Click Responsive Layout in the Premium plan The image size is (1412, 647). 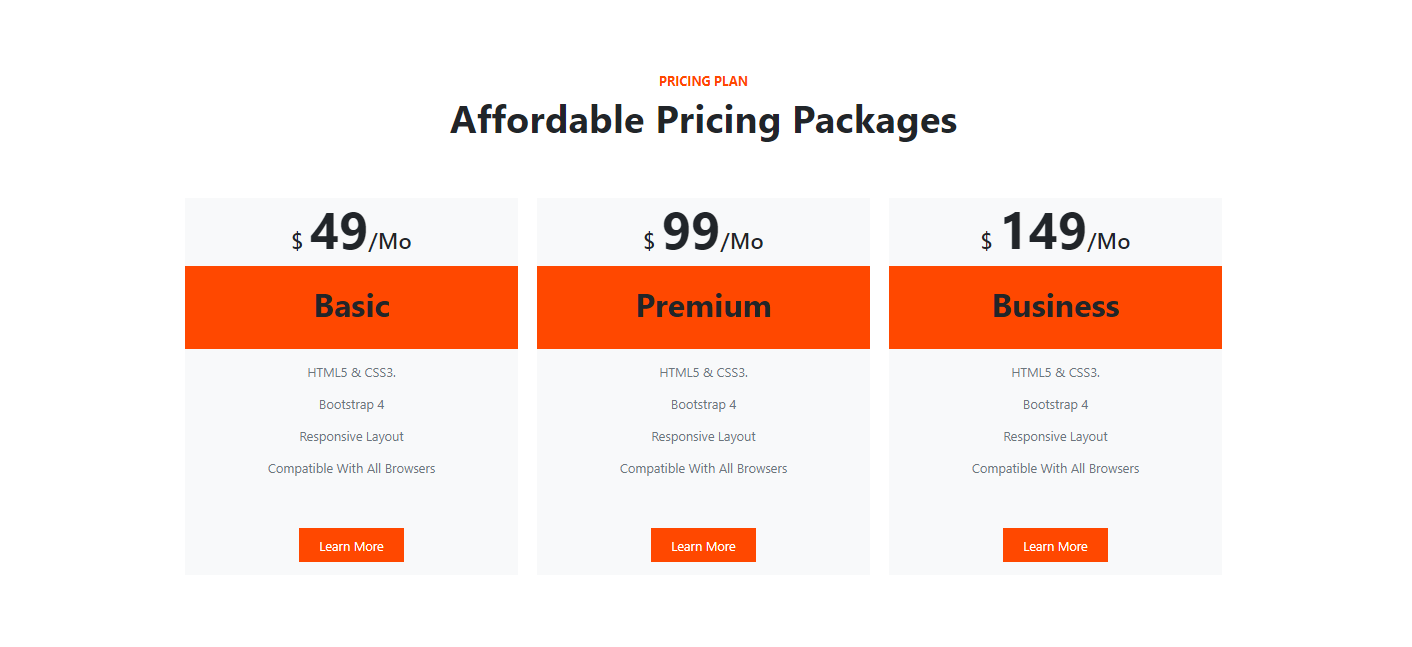point(703,437)
